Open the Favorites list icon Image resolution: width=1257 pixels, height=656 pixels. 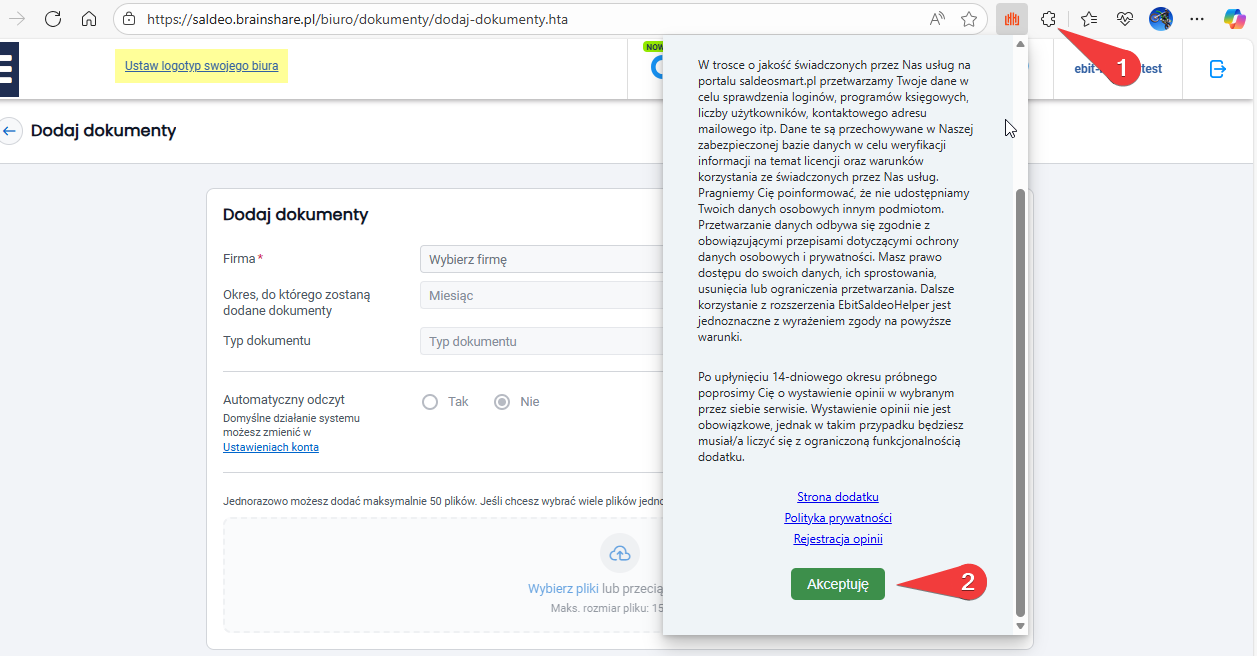[1089, 19]
